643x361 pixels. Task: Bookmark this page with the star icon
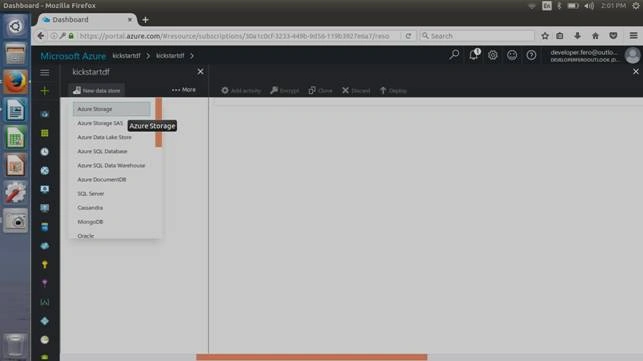545,36
